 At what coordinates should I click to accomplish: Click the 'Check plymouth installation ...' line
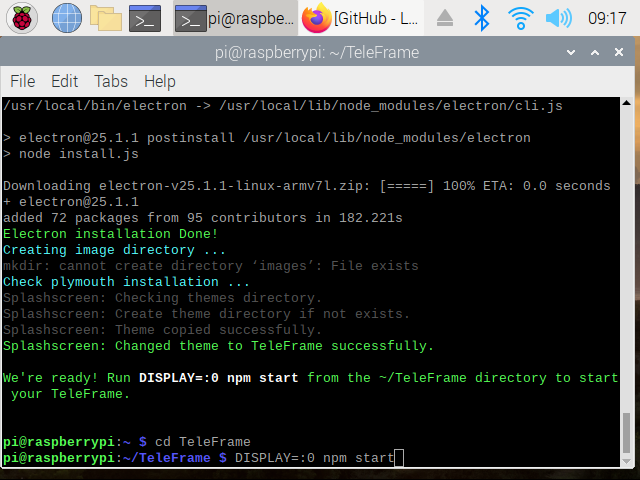point(126,282)
